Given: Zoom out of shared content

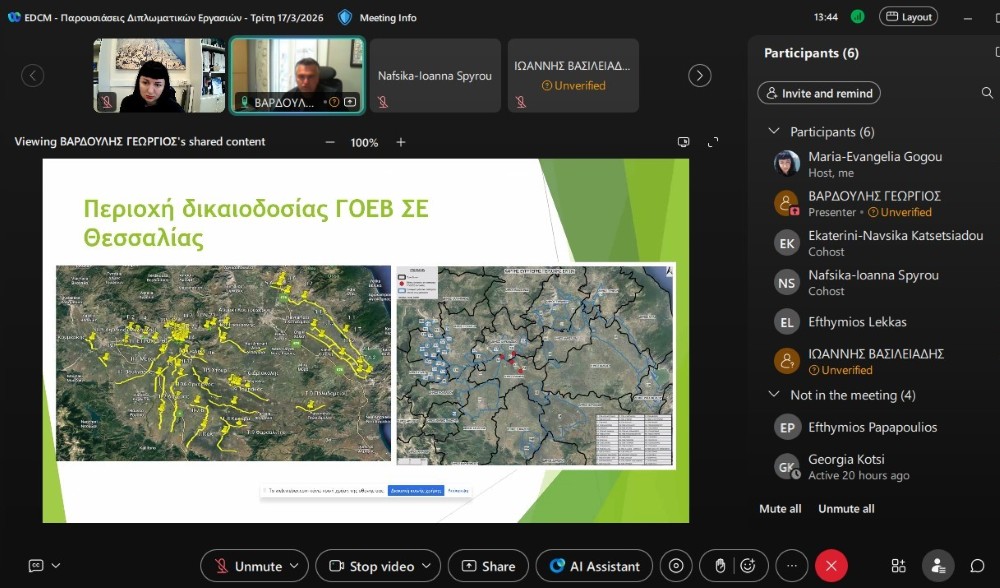Looking at the screenshot, I should click(x=330, y=142).
